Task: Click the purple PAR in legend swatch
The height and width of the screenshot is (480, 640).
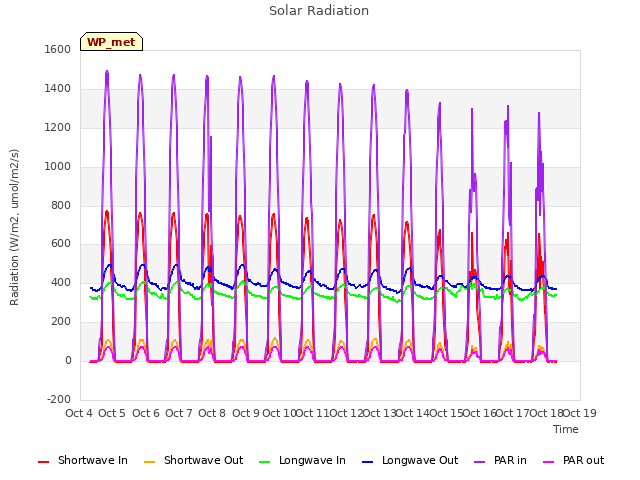Action: point(480,462)
